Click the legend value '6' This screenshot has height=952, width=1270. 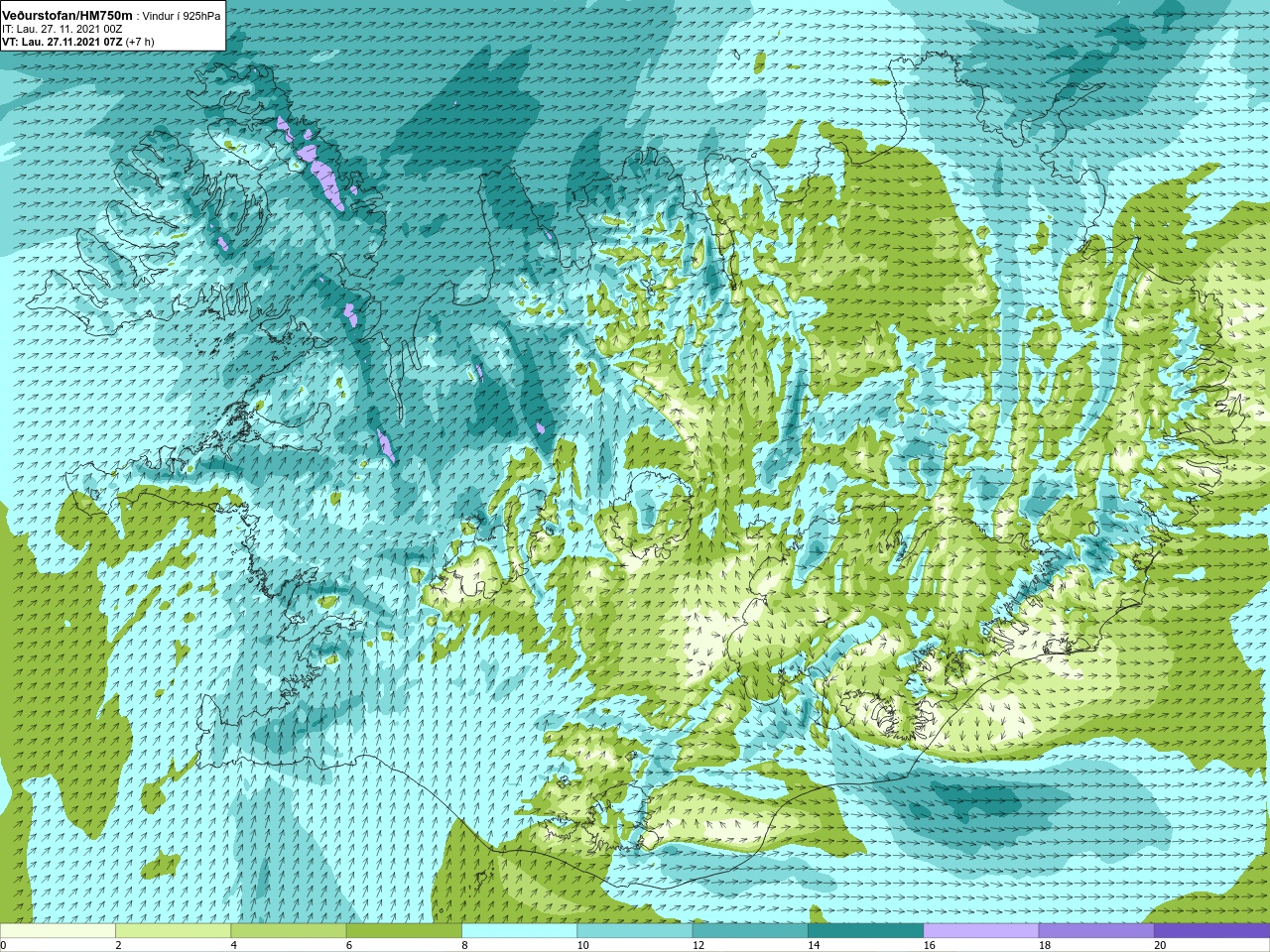[x=349, y=945]
